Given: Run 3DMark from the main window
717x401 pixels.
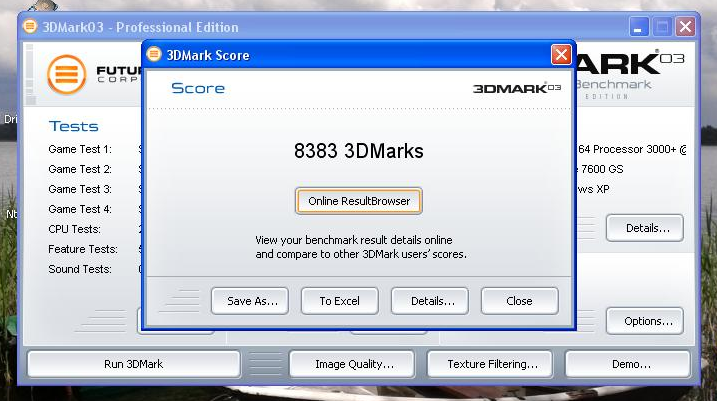Looking at the screenshot, I should tap(134, 364).
